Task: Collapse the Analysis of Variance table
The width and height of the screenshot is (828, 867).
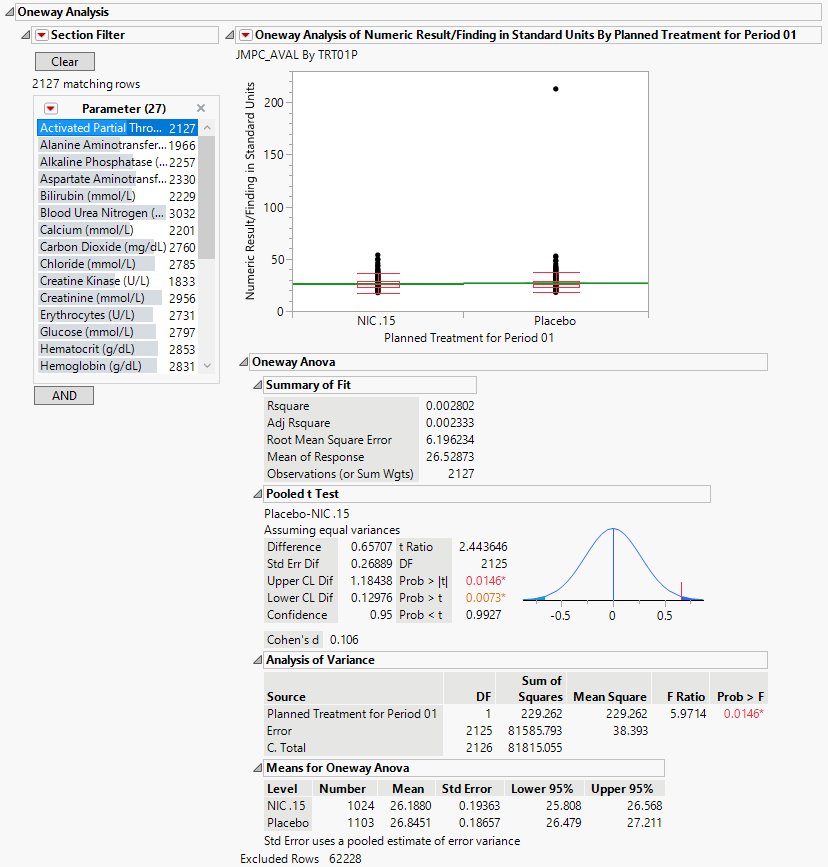Action: [x=258, y=660]
